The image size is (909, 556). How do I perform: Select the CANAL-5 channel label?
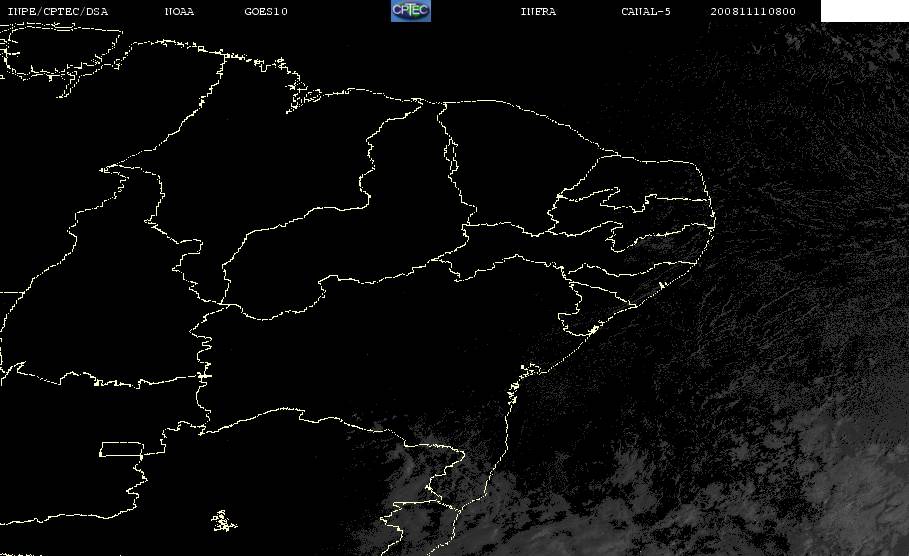(x=646, y=12)
